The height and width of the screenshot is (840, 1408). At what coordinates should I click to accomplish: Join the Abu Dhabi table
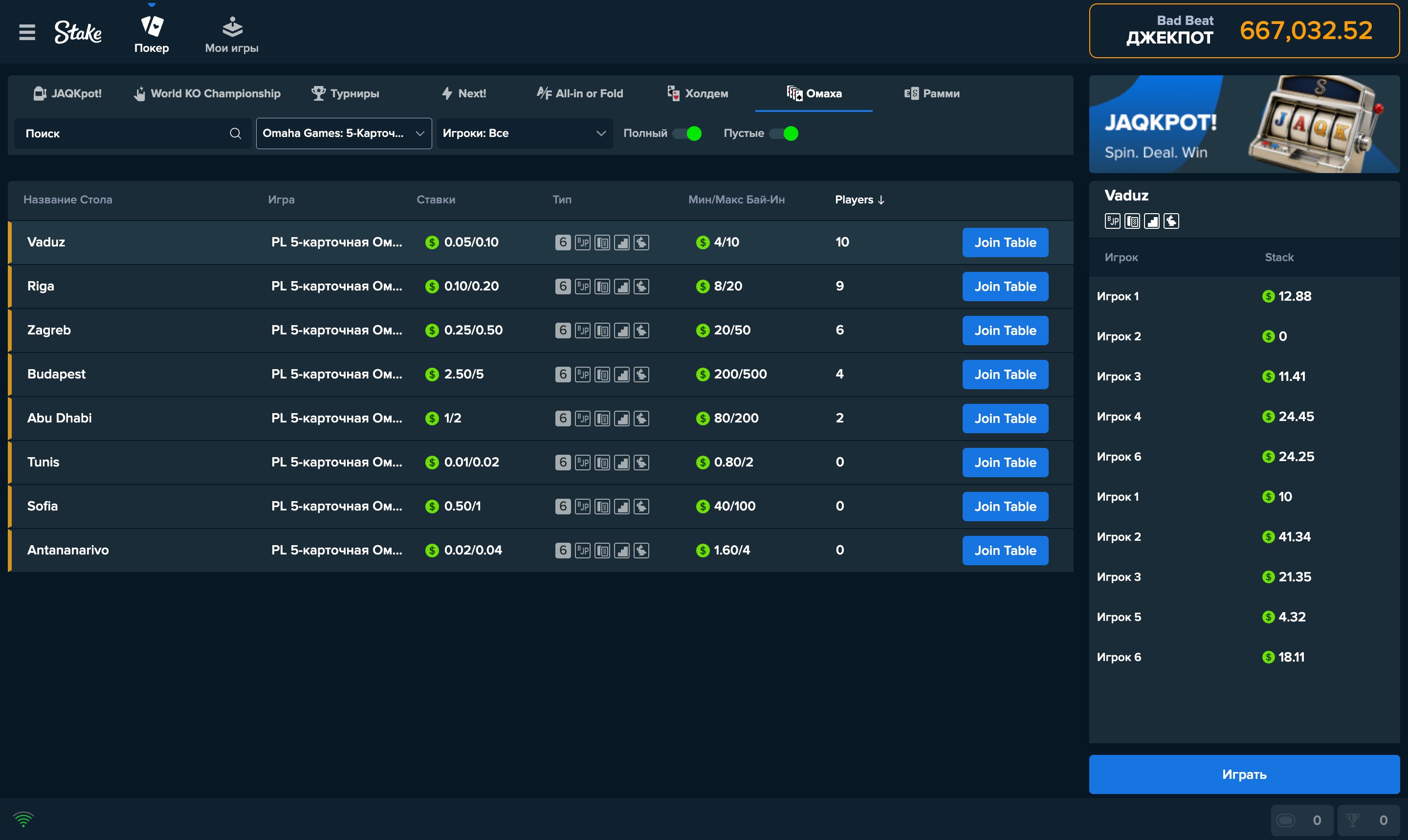click(x=1006, y=419)
